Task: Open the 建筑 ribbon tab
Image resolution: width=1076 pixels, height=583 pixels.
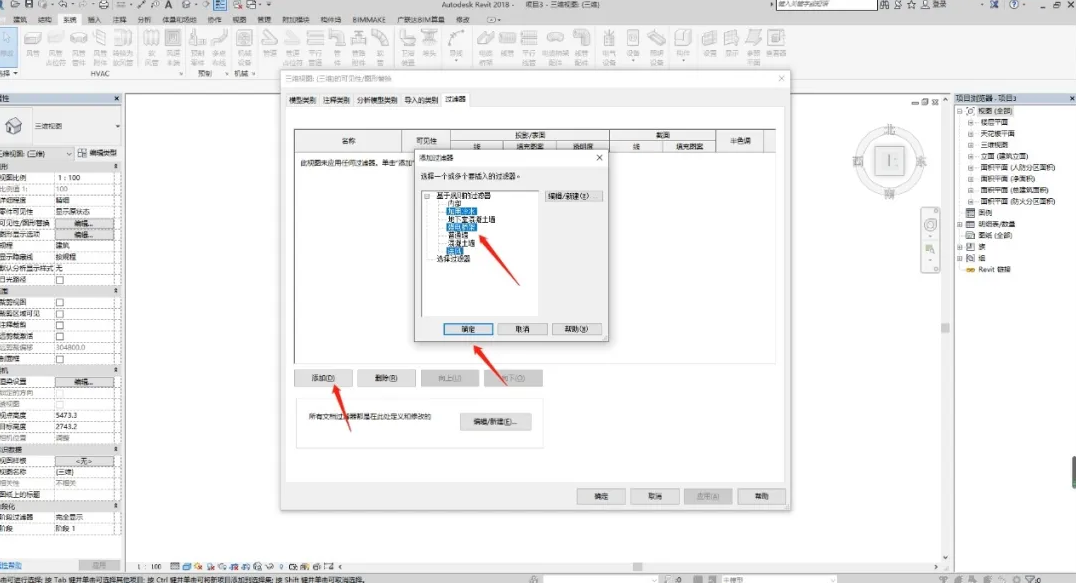Action: pos(21,20)
